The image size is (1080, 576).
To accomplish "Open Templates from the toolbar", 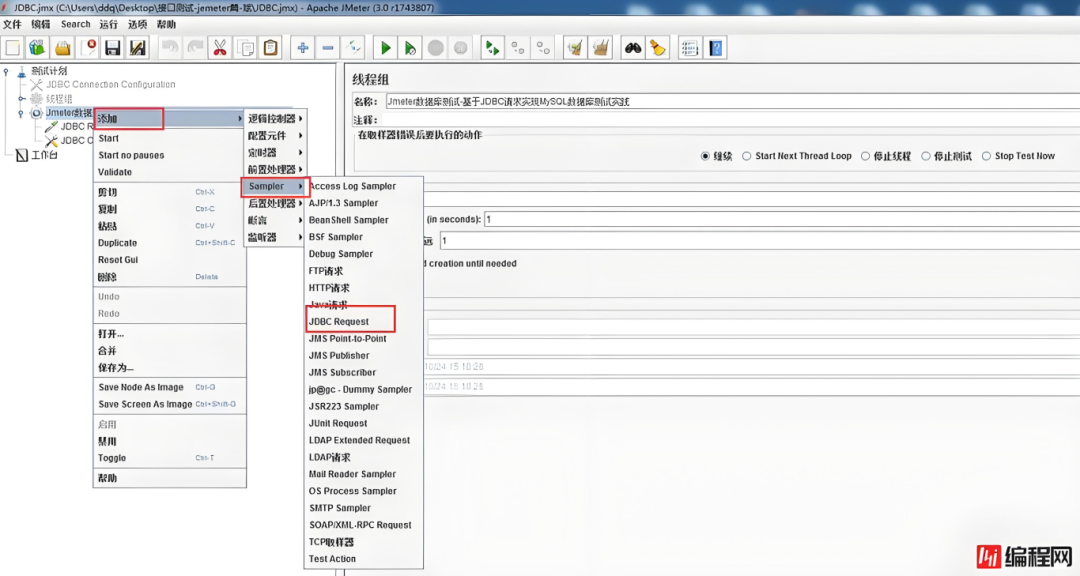I will click(x=37, y=48).
